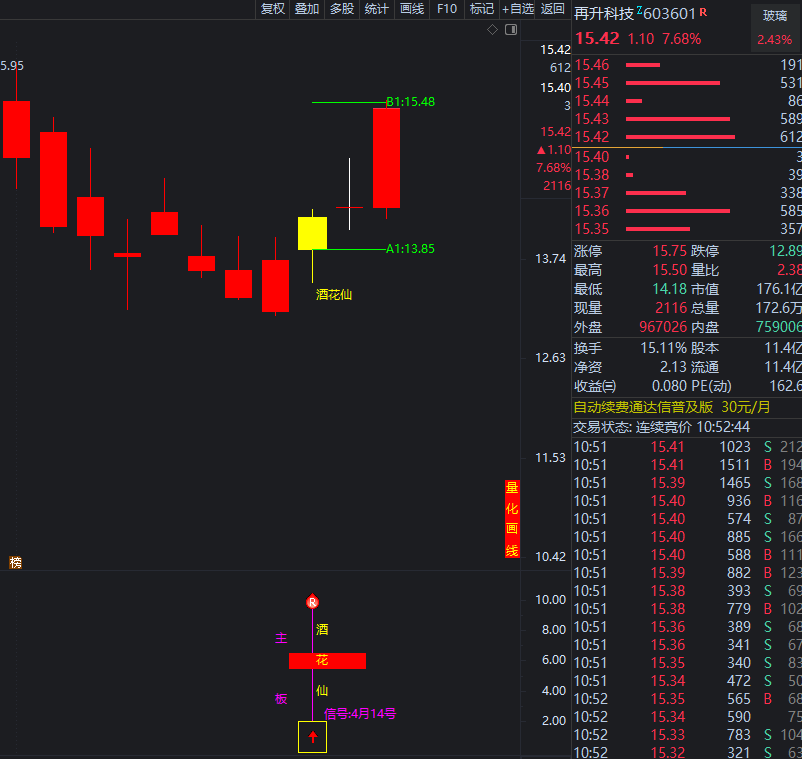Click the red R marker in the indicator pane
Image resolution: width=802 pixels, height=759 pixels.
312,602
